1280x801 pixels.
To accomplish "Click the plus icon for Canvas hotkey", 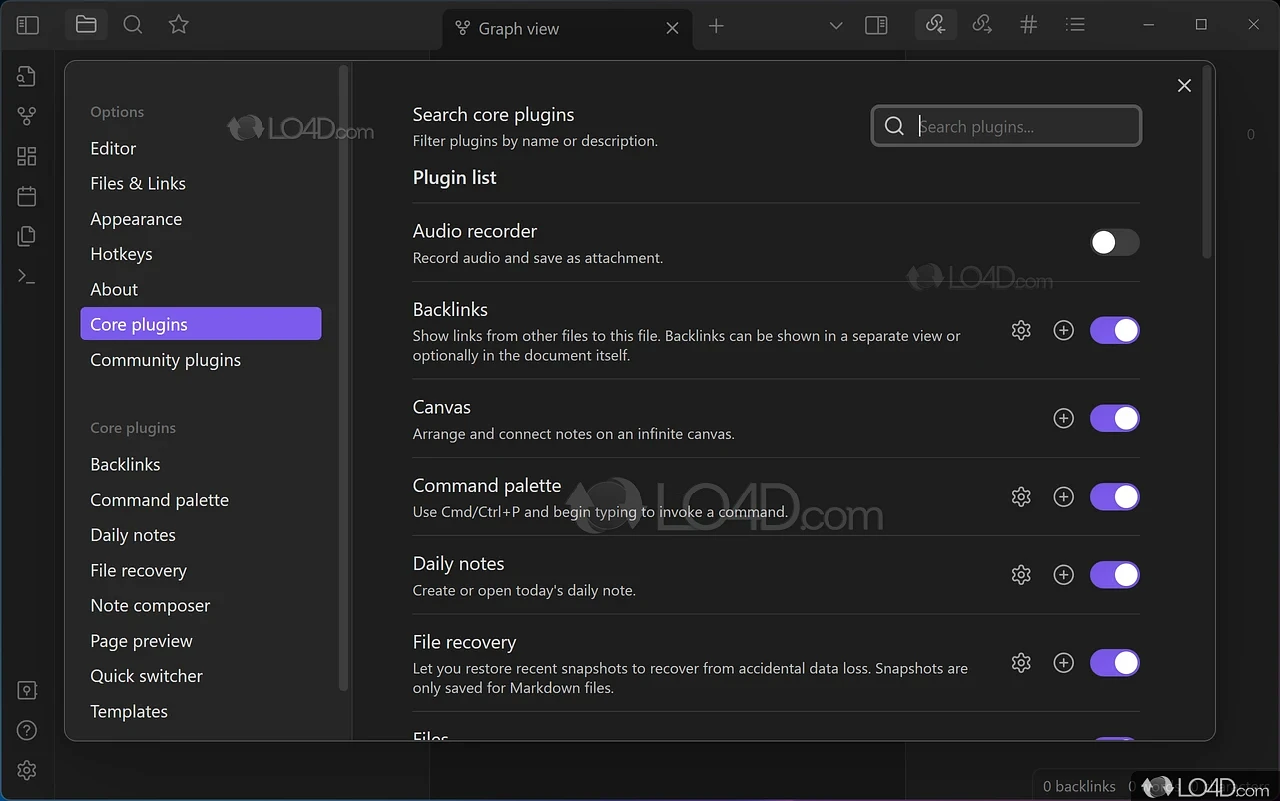I will pos(1064,418).
